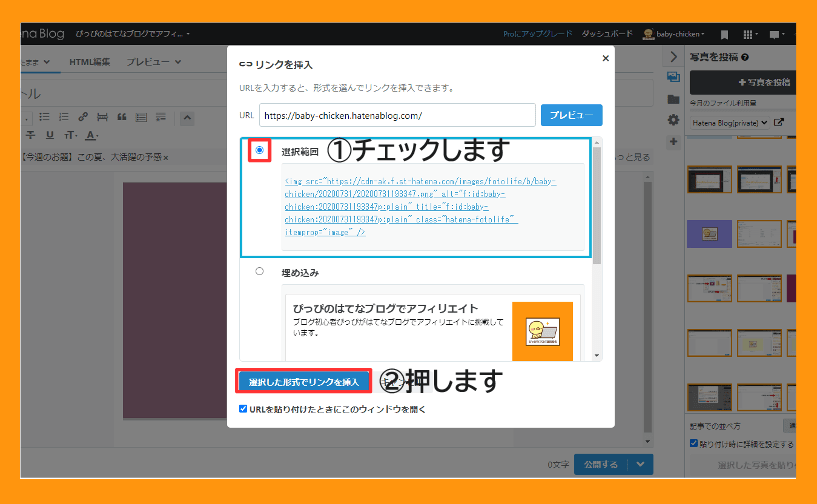
Task: Apply strikethrough formatting
Action: coord(31,135)
